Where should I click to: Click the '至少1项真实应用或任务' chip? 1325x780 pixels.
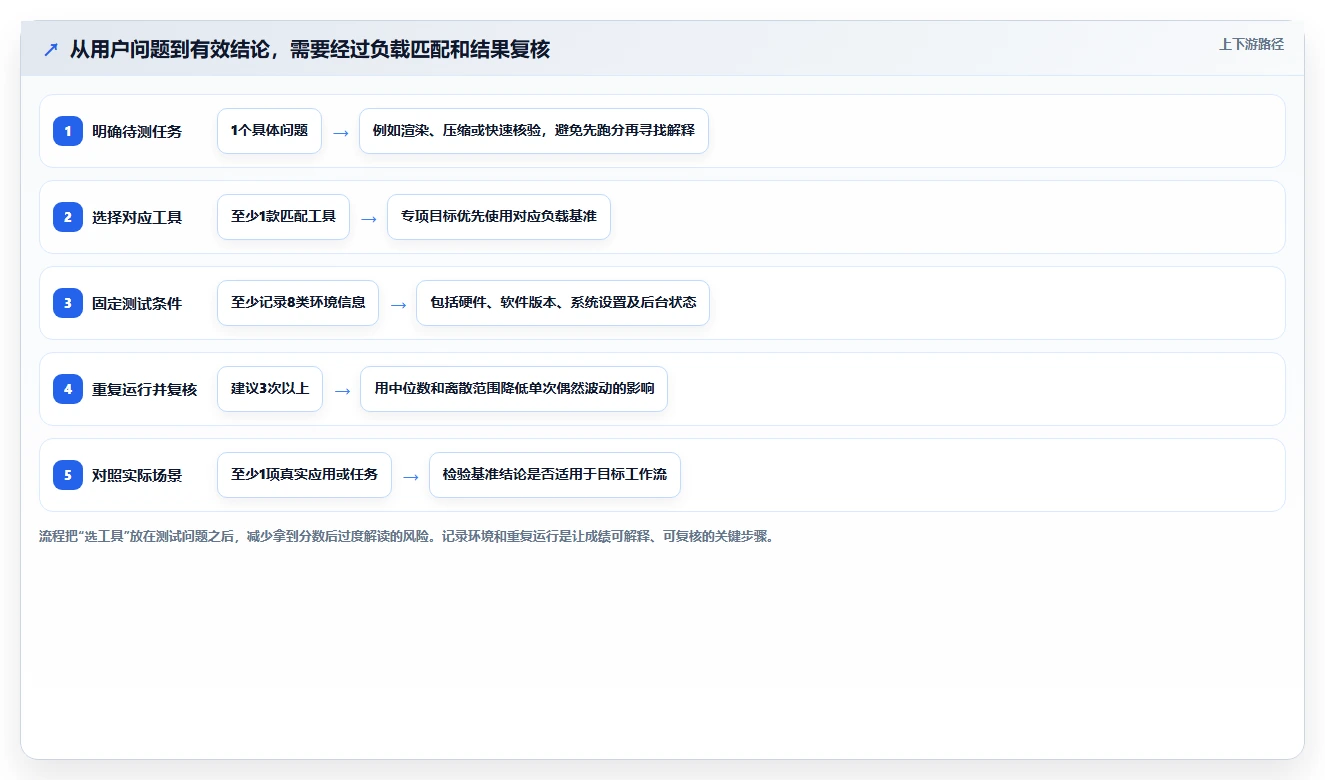point(304,475)
